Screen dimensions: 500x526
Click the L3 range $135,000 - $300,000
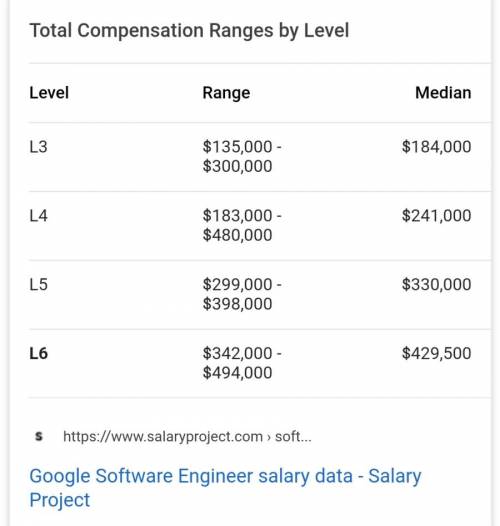tap(242, 156)
